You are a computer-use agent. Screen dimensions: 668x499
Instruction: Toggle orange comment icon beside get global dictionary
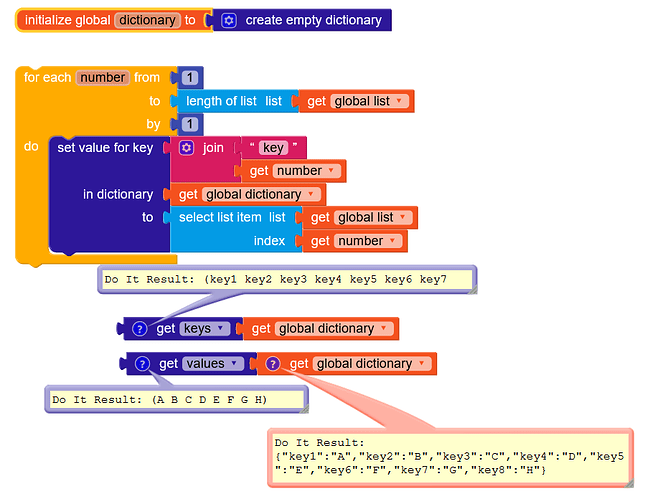click(273, 364)
